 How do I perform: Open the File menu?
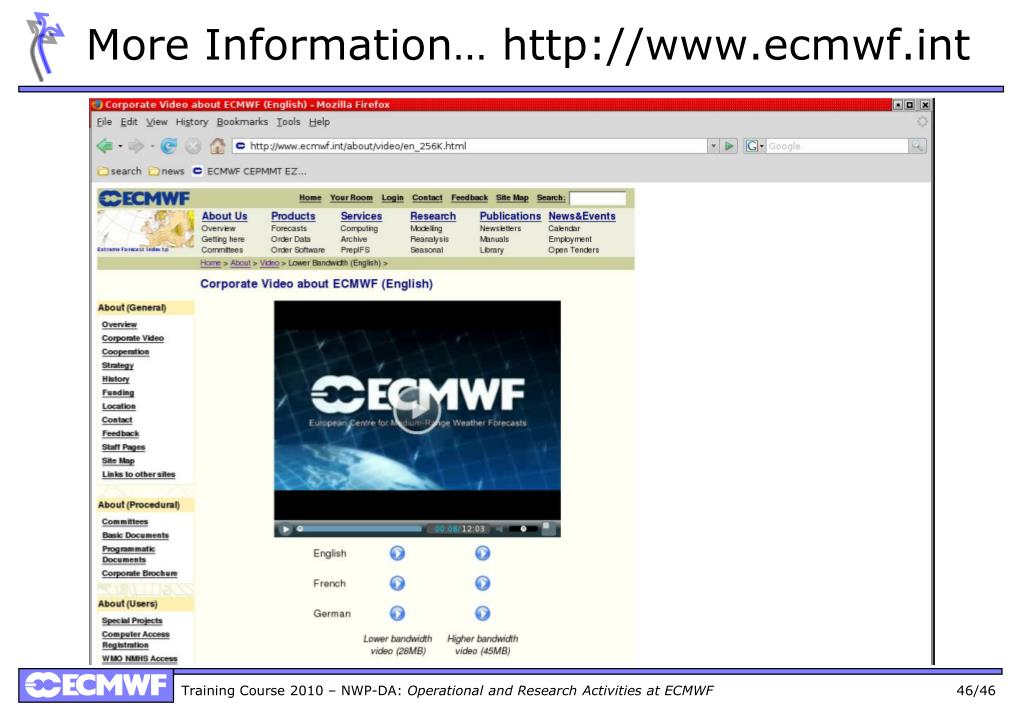pos(104,122)
